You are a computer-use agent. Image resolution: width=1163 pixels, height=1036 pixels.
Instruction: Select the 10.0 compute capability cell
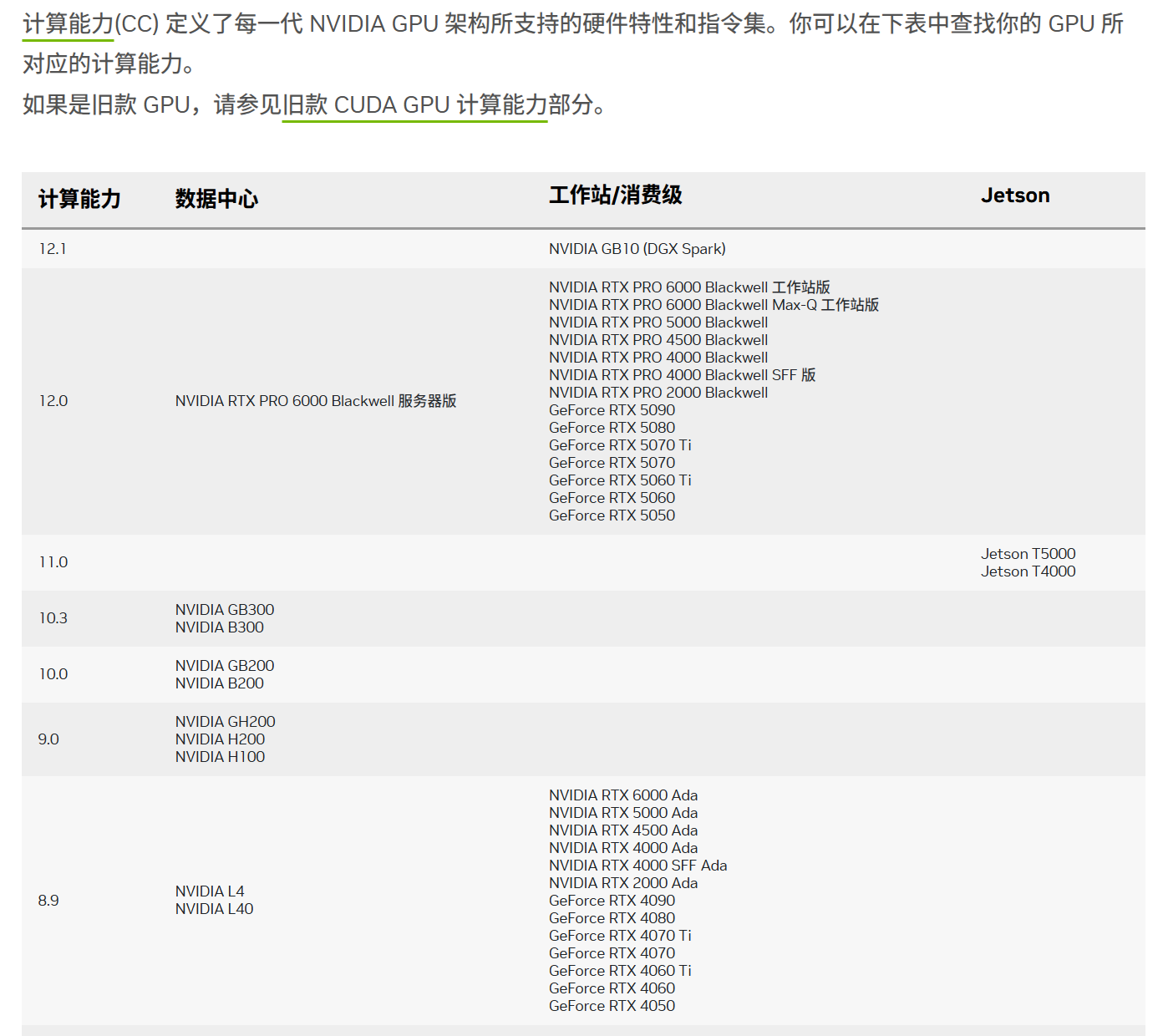click(53, 674)
